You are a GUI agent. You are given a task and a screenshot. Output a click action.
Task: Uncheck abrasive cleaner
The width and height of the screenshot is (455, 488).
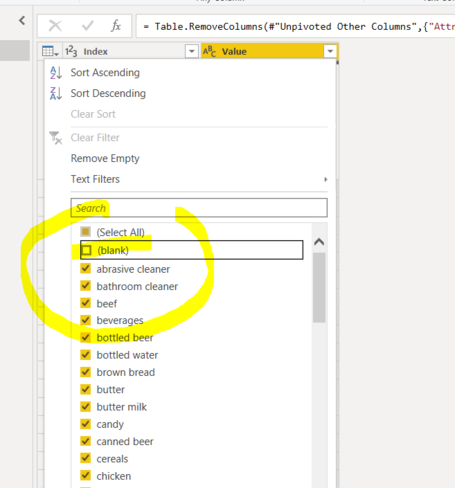[x=86, y=269]
